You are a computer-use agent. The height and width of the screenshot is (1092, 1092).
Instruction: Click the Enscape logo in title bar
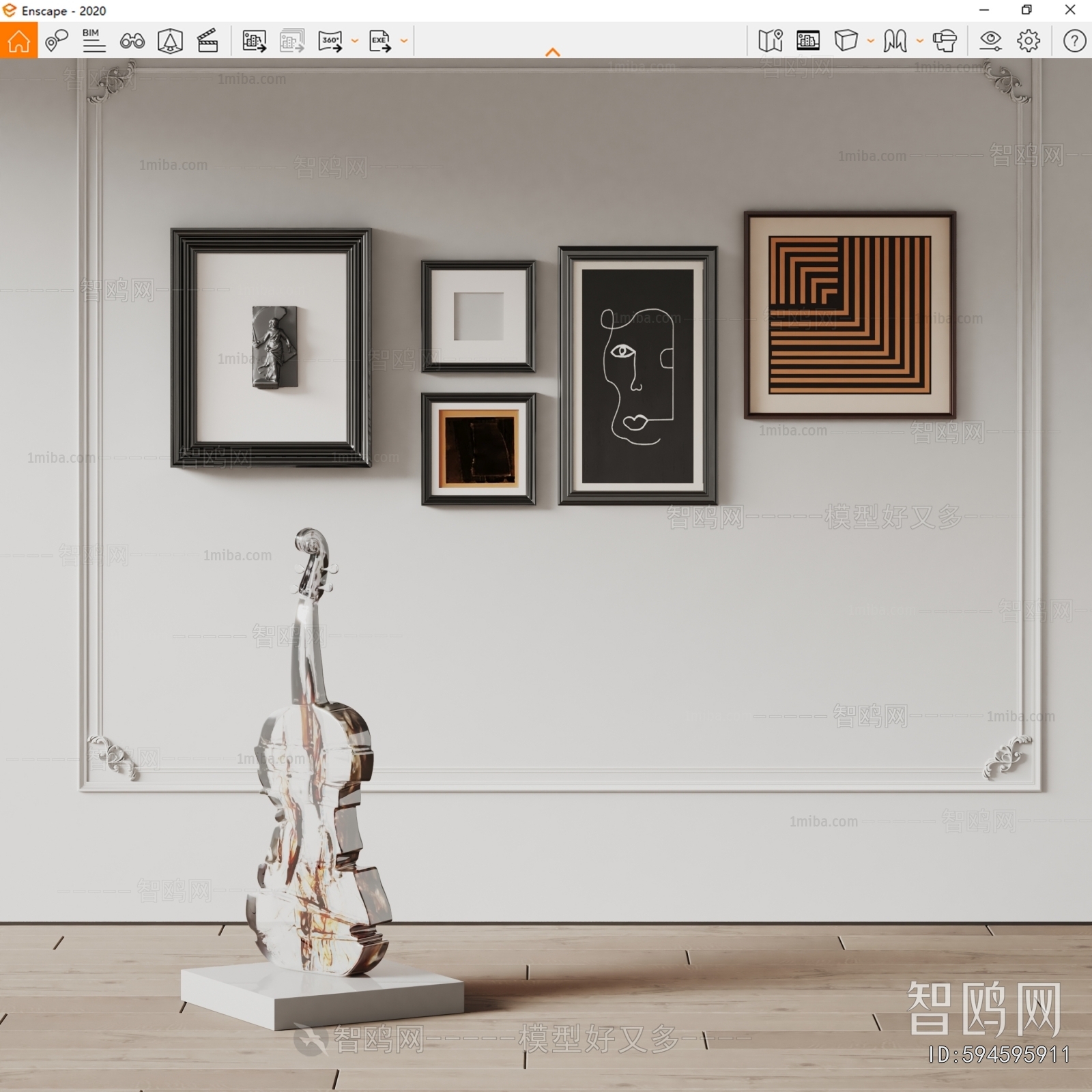pos(10,10)
